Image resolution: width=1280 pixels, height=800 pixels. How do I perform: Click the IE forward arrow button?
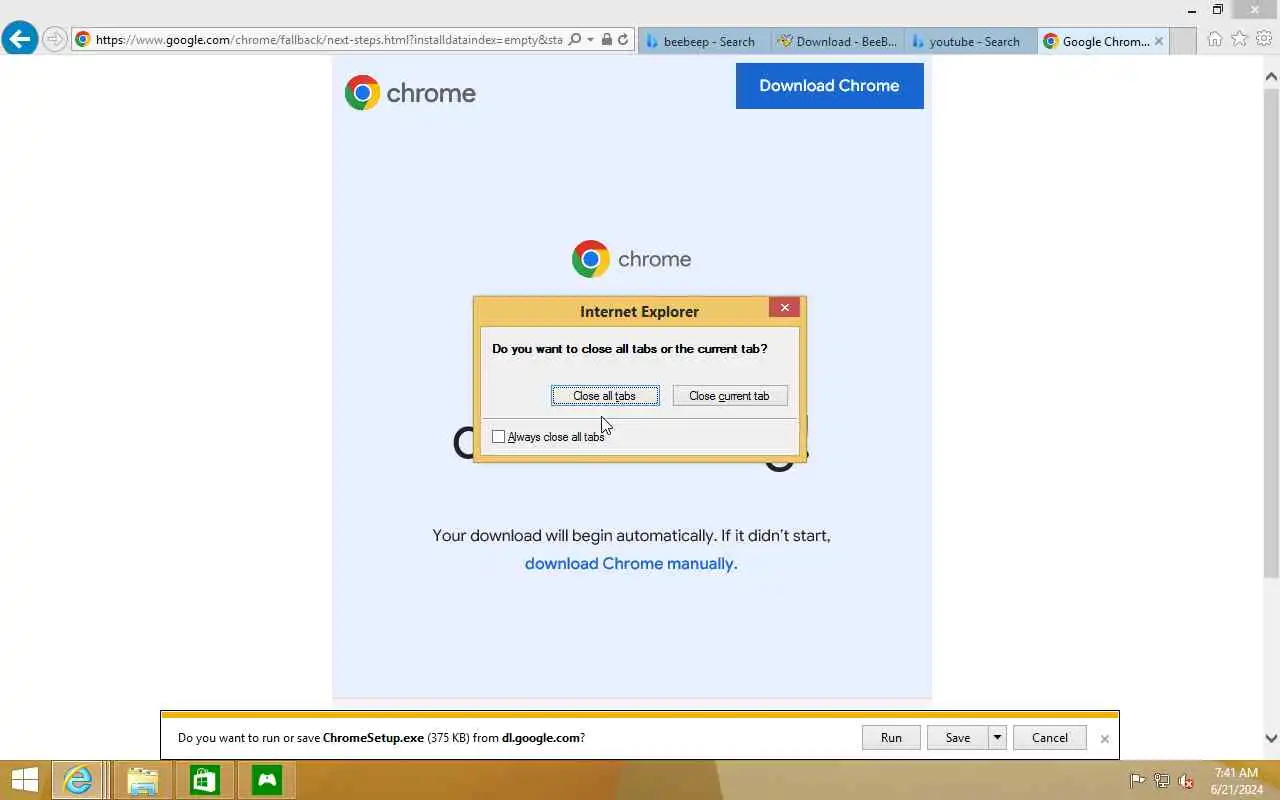pos(55,40)
